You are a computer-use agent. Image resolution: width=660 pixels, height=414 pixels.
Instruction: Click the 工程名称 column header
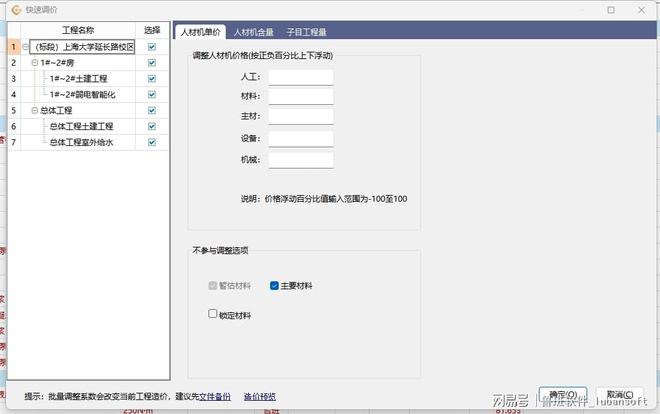click(x=78, y=30)
